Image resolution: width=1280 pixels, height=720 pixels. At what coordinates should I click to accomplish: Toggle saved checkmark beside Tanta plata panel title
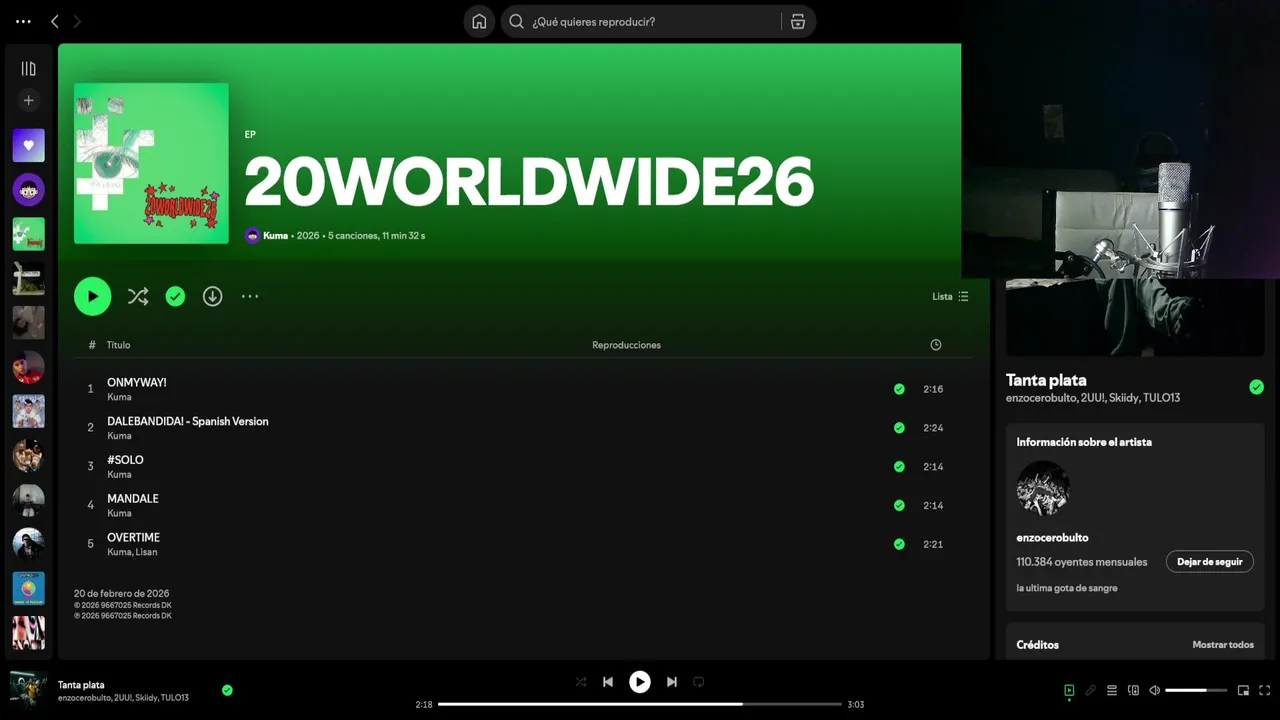point(1256,387)
